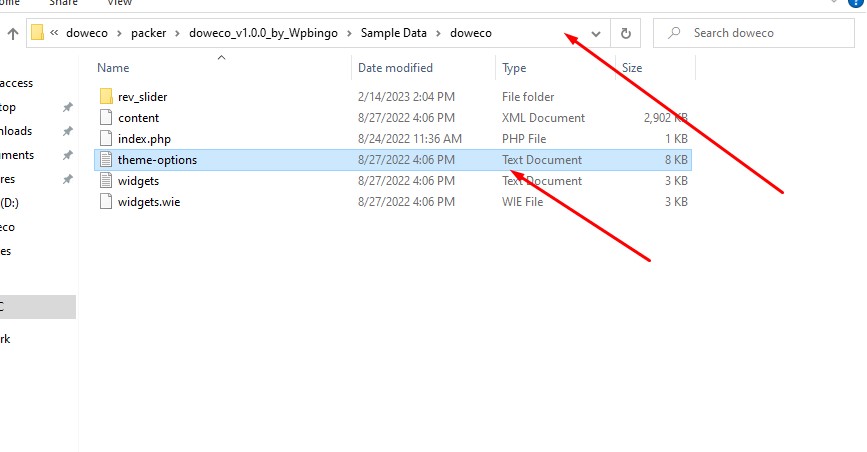Click in the Search doweco field

754,33
